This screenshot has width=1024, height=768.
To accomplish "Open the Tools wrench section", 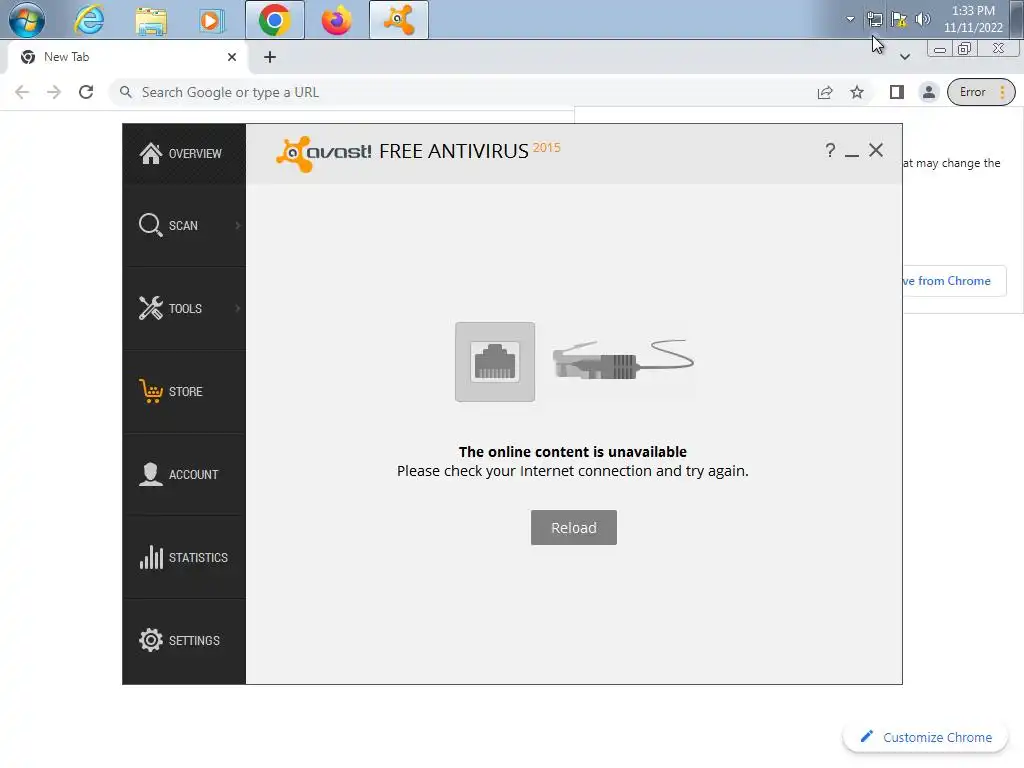I will coord(184,308).
